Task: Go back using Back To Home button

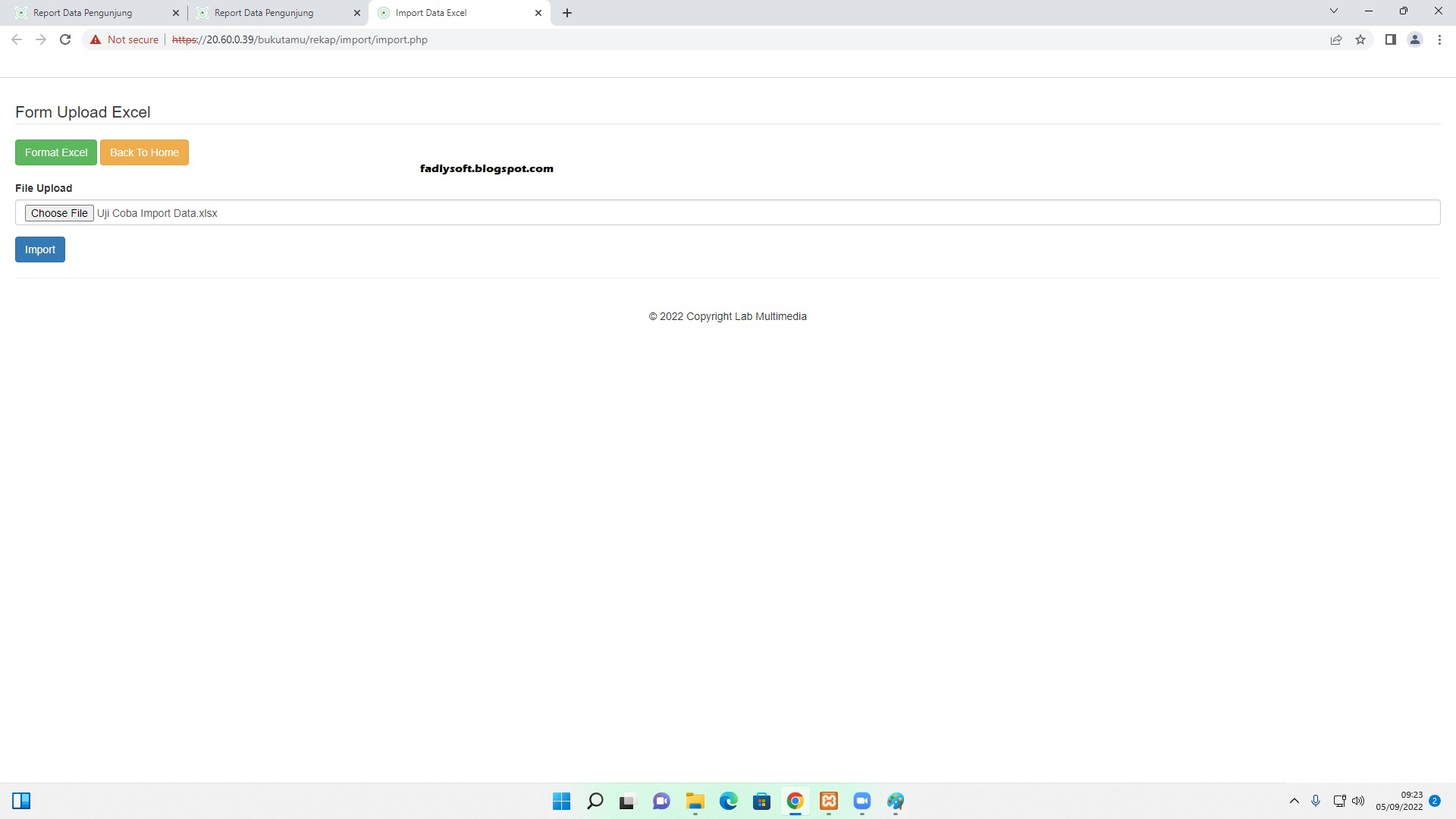Action: click(x=144, y=152)
